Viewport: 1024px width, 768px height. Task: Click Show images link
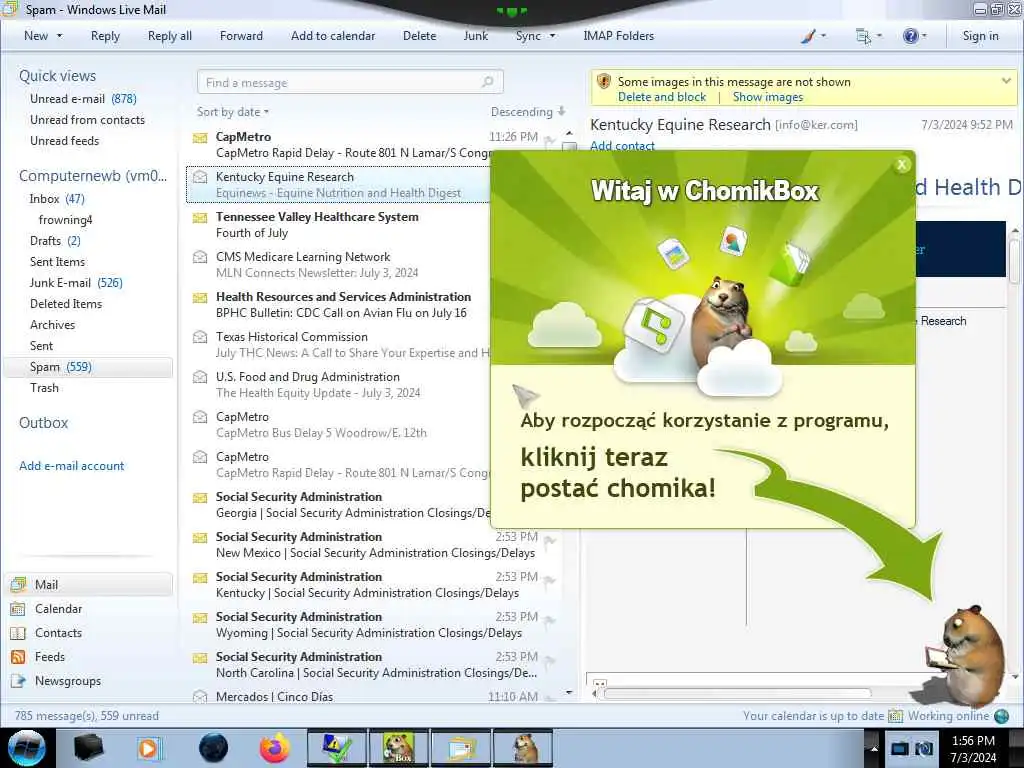[x=767, y=97]
